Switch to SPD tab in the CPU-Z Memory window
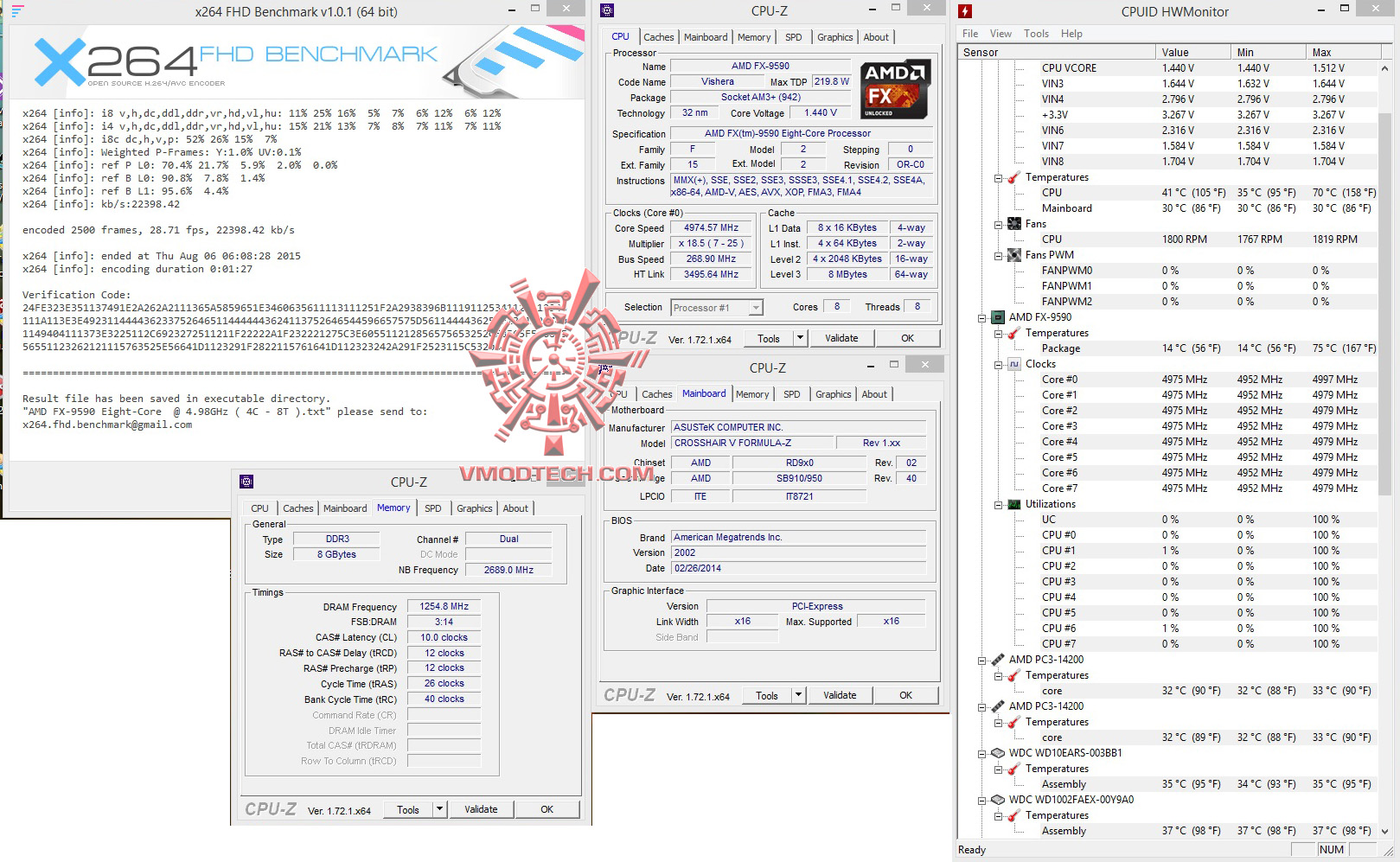 point(433,508)
